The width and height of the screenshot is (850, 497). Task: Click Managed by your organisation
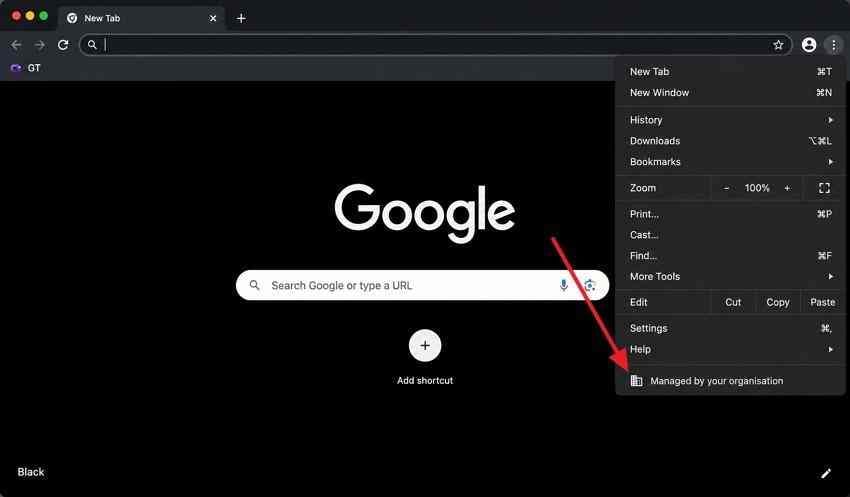[x=730, y=381]
